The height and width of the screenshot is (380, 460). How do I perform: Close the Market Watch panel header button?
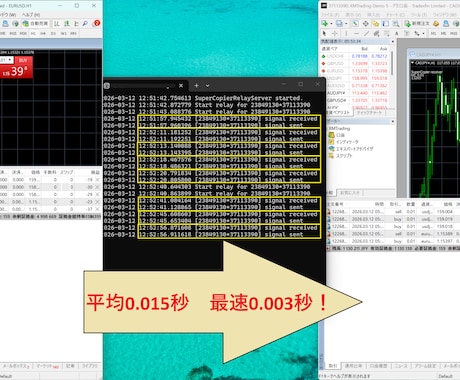pyautogui.click(x=393, y=41)
